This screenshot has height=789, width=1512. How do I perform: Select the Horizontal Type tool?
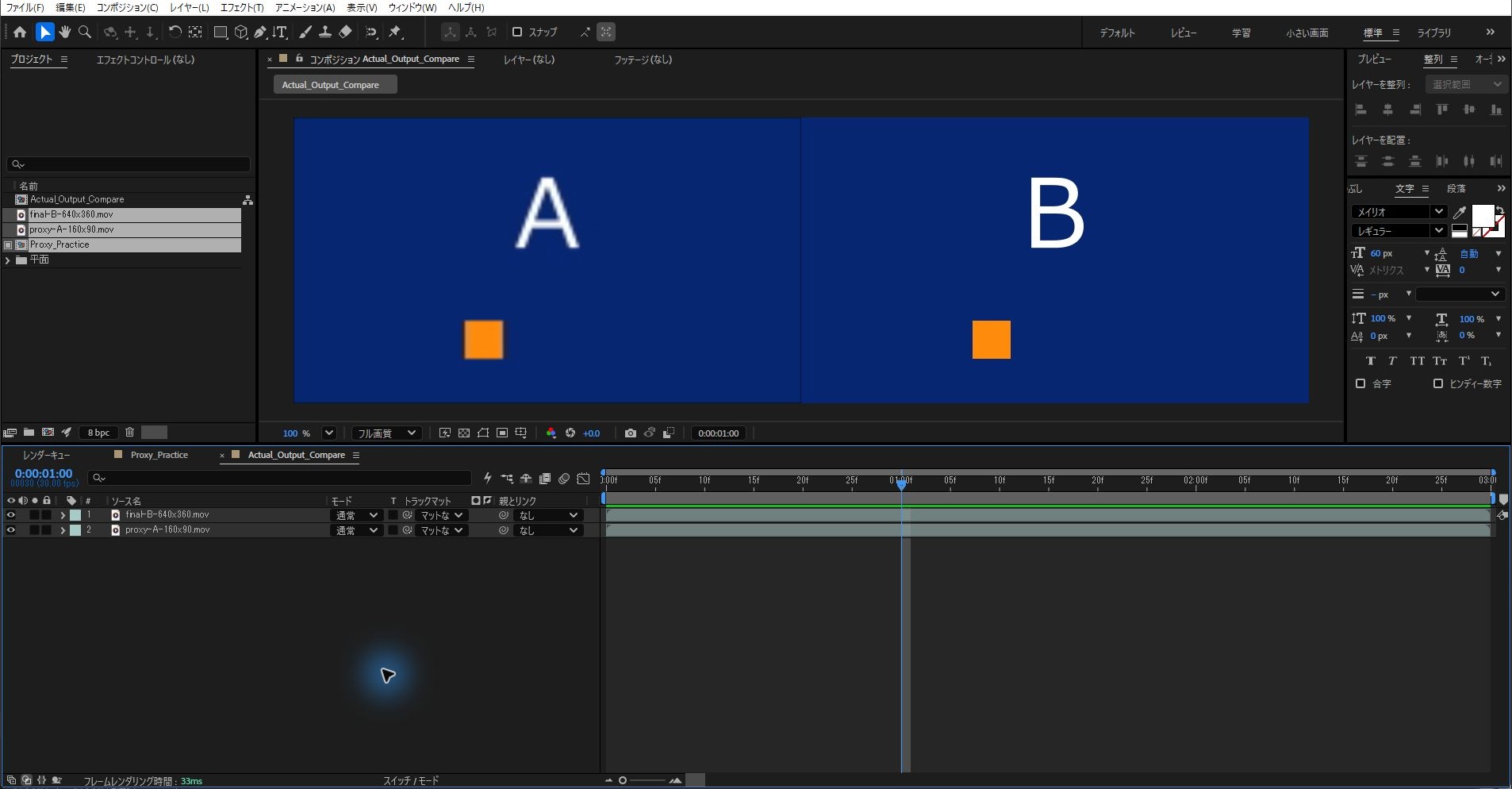click(x=280, y=32)
